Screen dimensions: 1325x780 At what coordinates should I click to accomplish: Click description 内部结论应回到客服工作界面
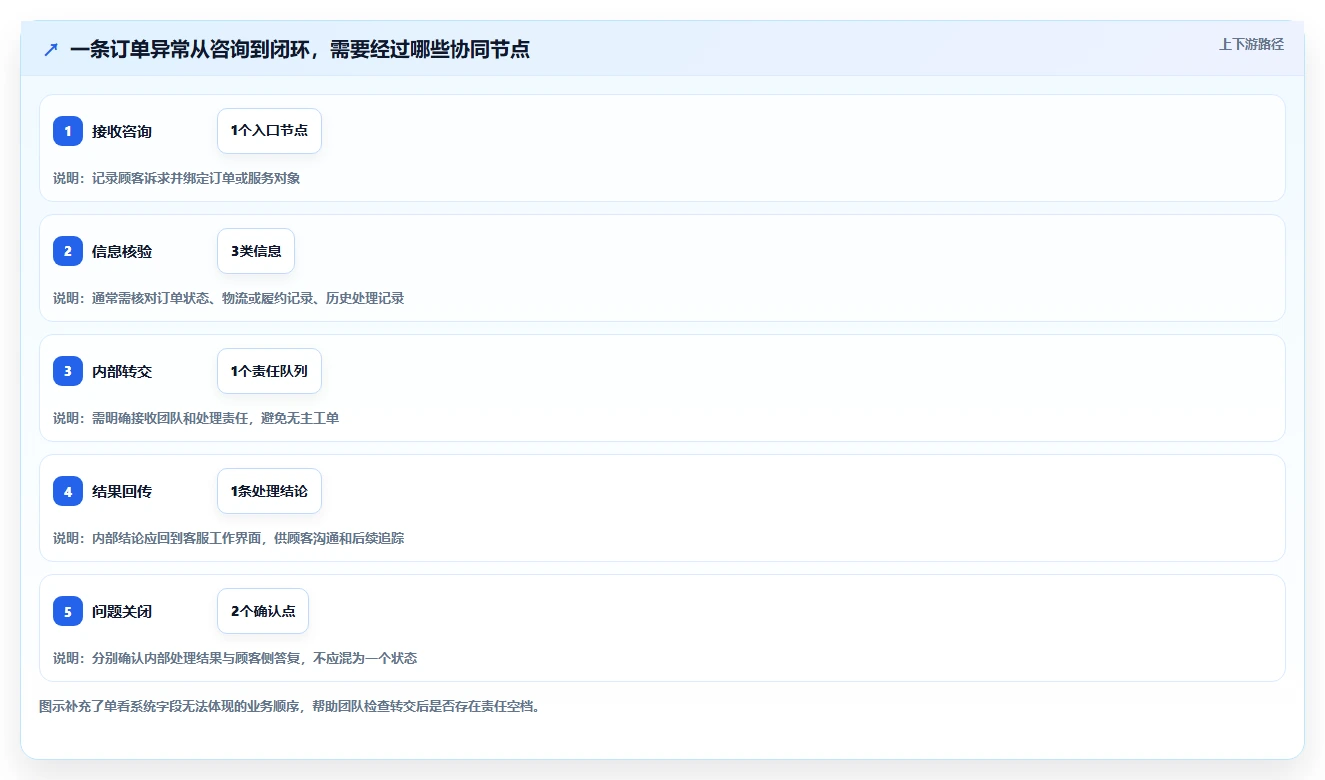[229, 538]
